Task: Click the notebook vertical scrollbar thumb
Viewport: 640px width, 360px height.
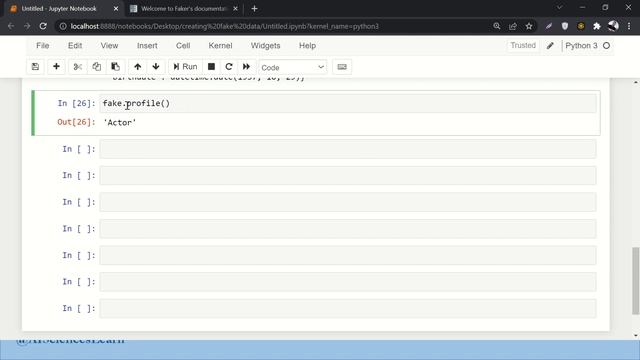Action: point(636,281)
